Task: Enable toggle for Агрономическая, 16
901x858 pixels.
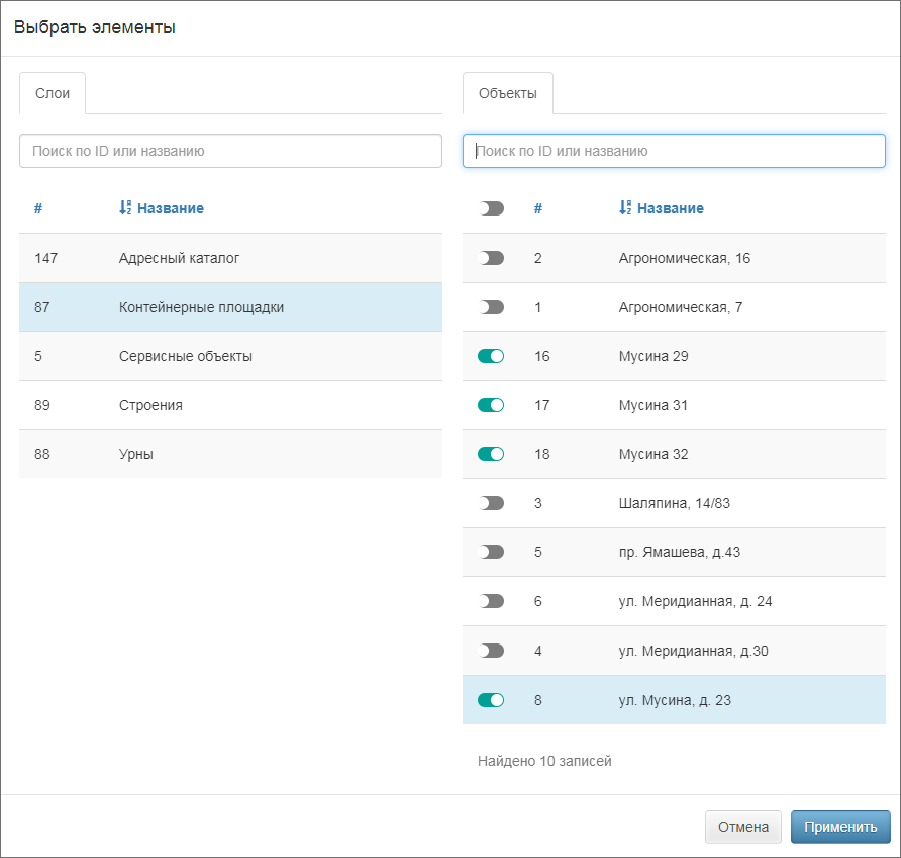Action: pos(491,258)
